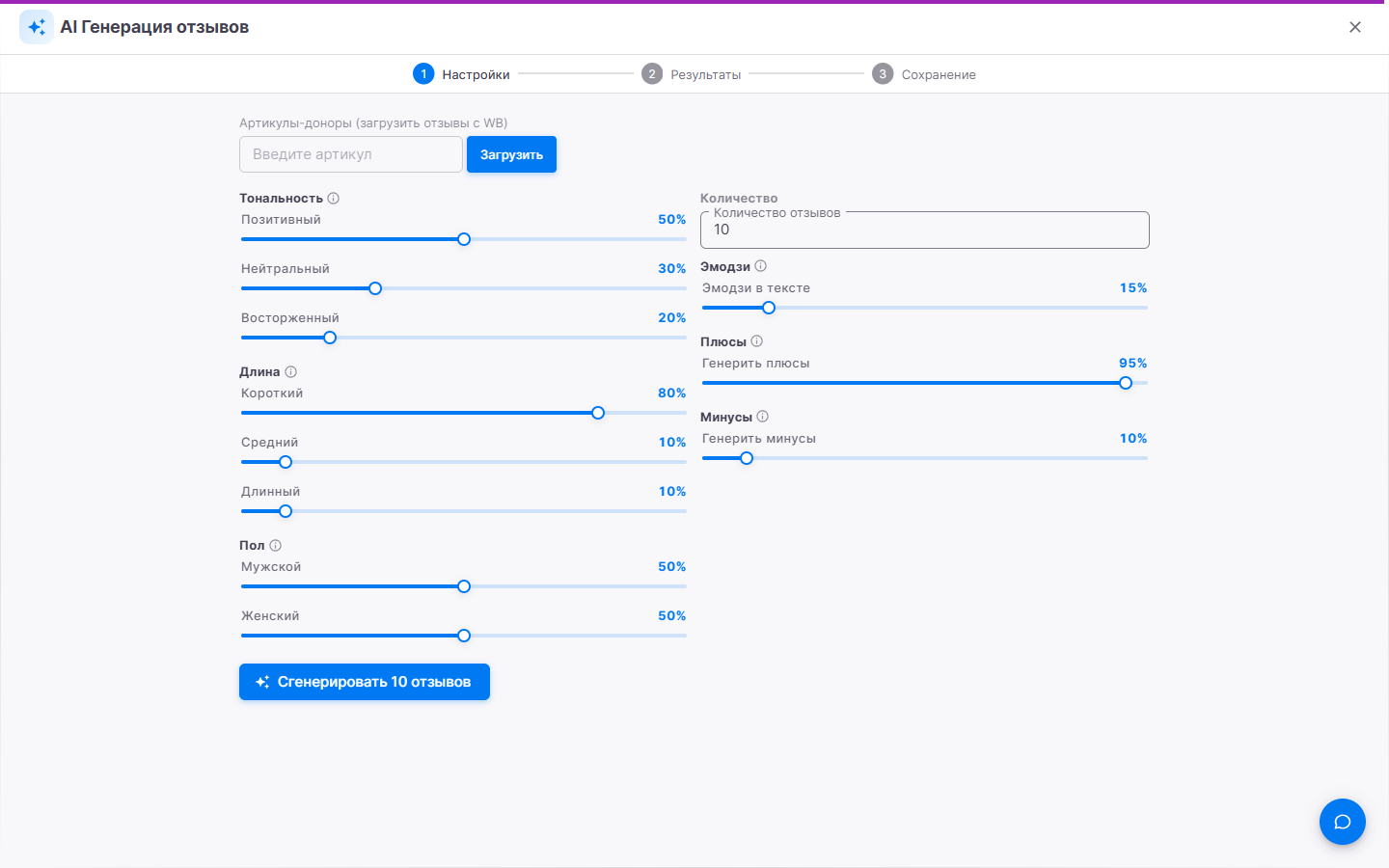Click info icon next to Эмодзи
Screen dimensions: 1389x868
point(761,266)
